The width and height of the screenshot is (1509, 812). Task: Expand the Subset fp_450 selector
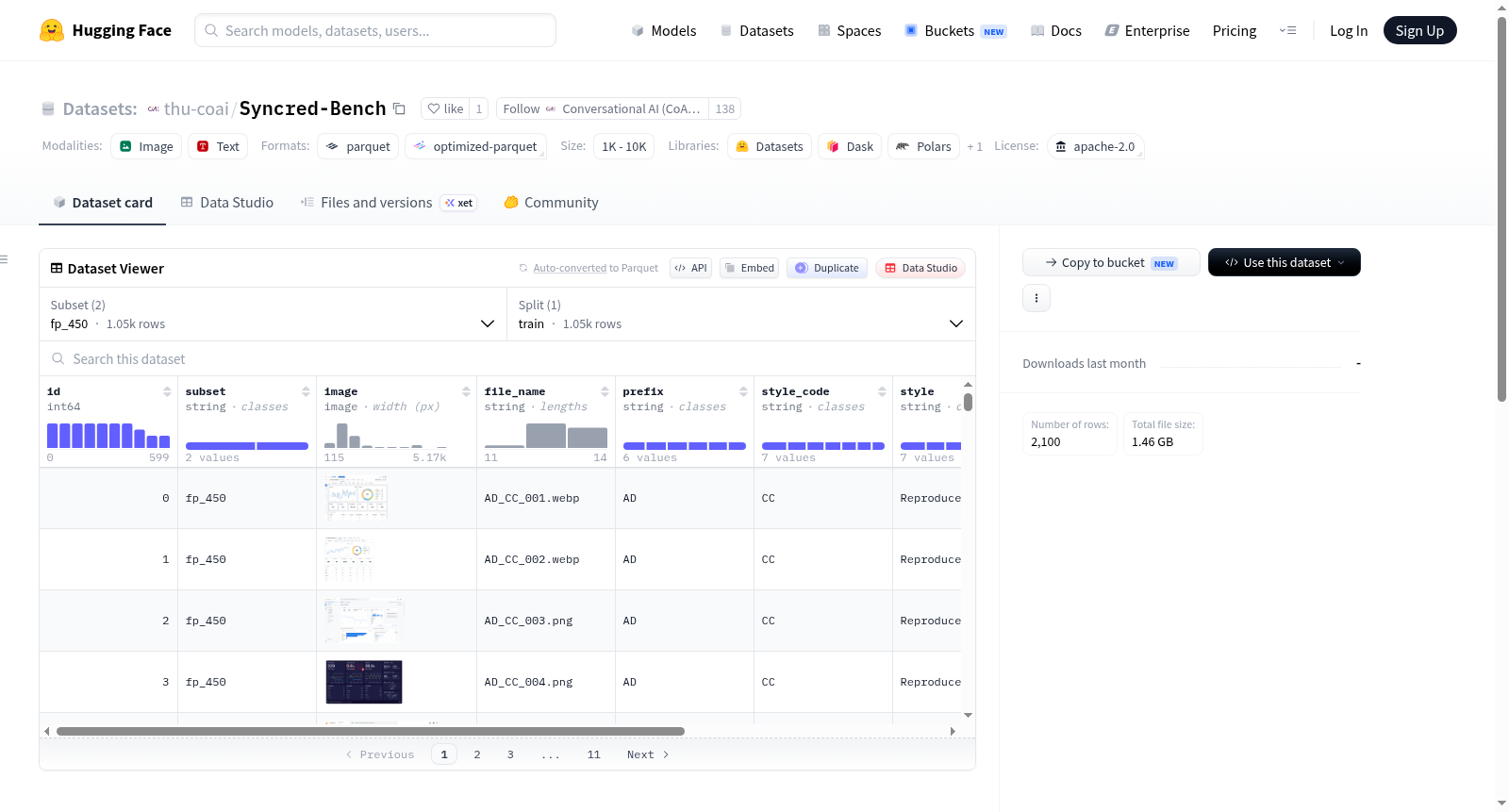tap(274, 314)
